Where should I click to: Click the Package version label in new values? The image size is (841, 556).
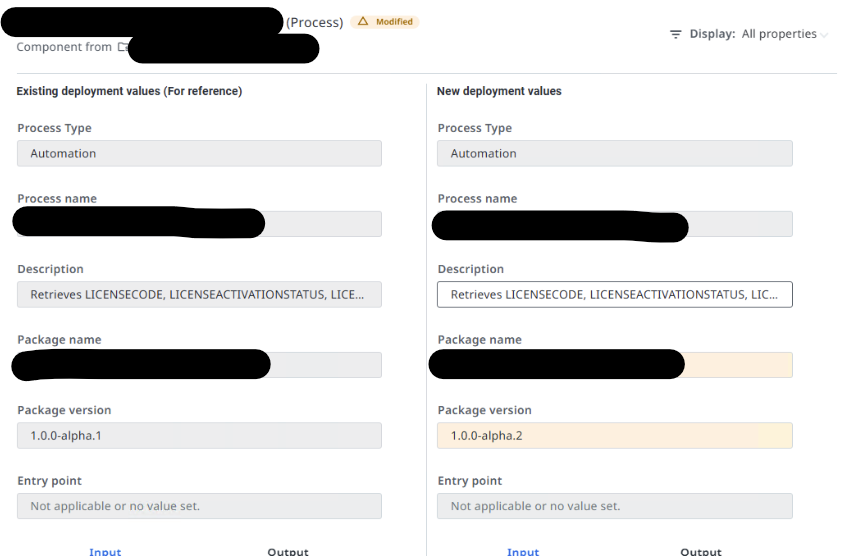pos(484,410)
